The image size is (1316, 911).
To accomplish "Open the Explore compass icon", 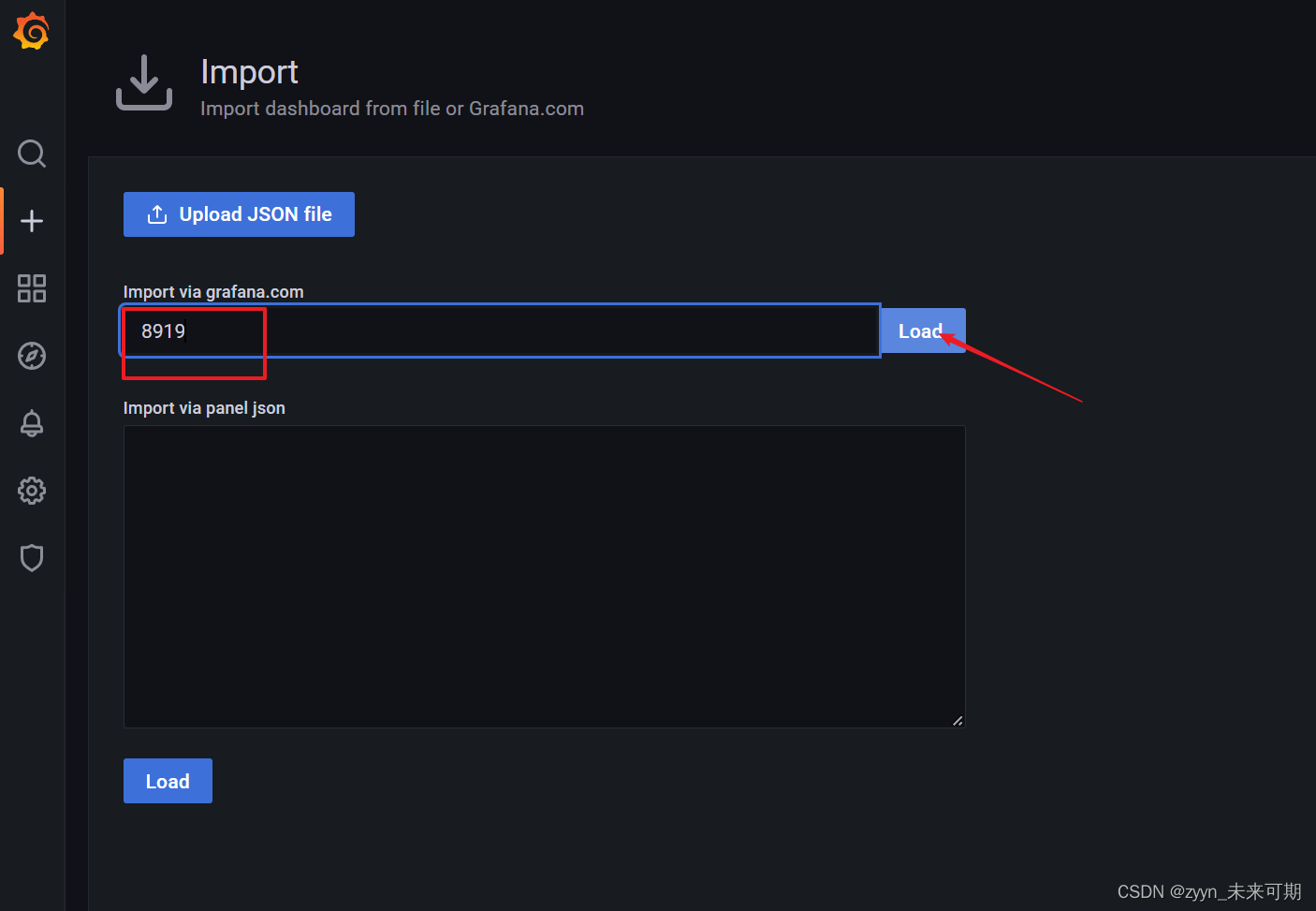I will [x=32, y=356].
